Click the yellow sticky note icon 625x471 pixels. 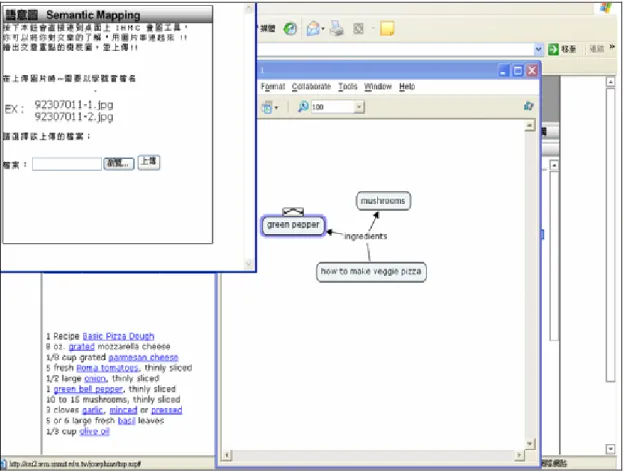(x=387, y=29)
